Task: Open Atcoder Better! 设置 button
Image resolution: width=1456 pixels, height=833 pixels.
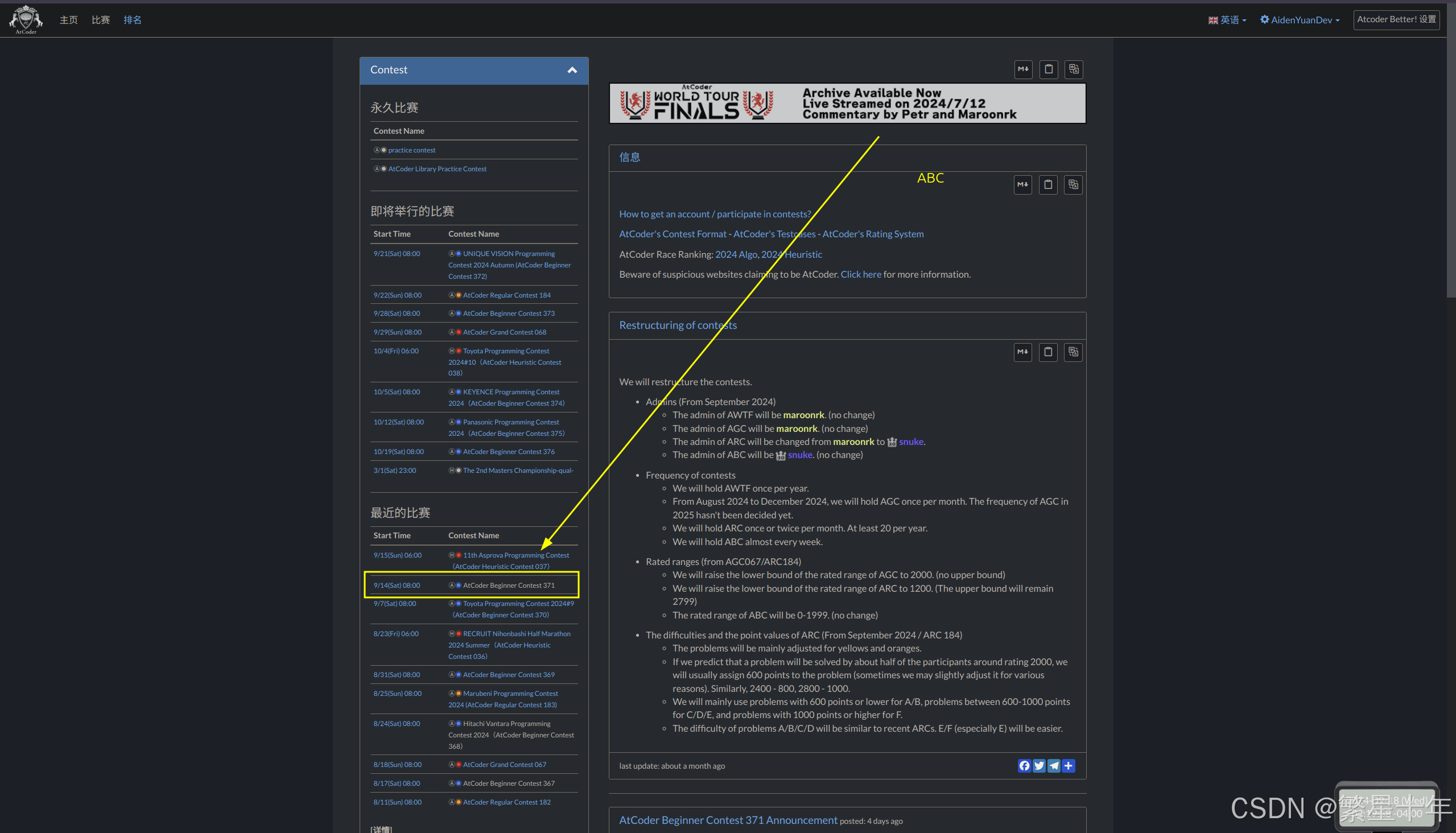Action: tap(1396, 19)
